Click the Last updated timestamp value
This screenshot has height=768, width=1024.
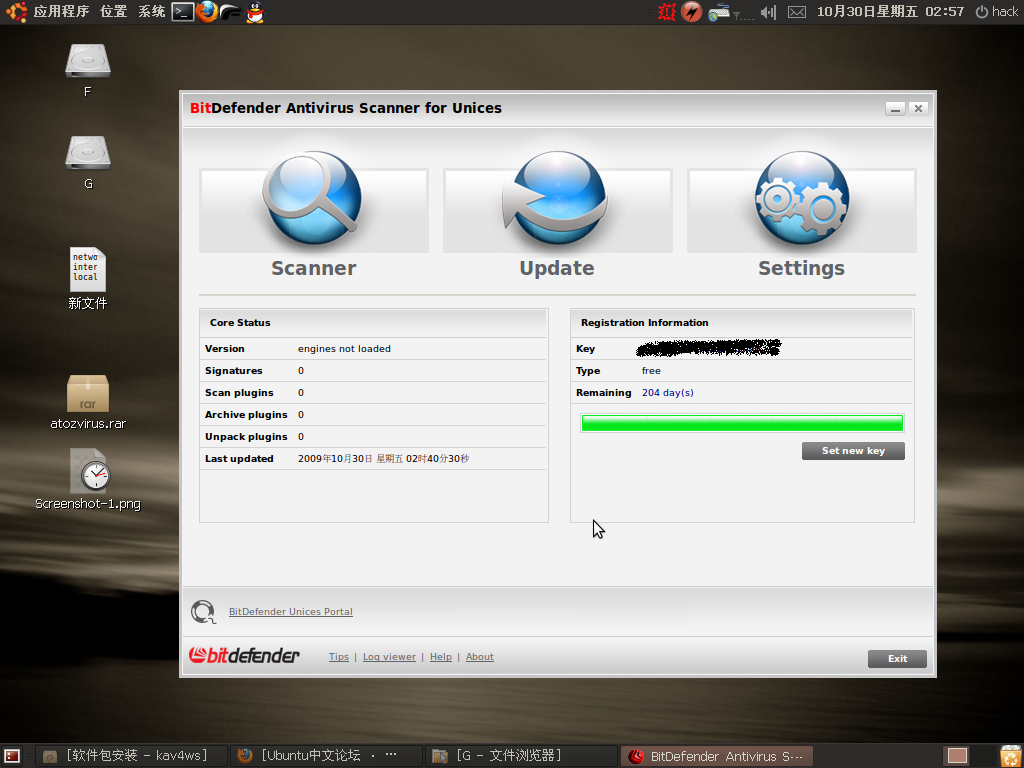383,458
